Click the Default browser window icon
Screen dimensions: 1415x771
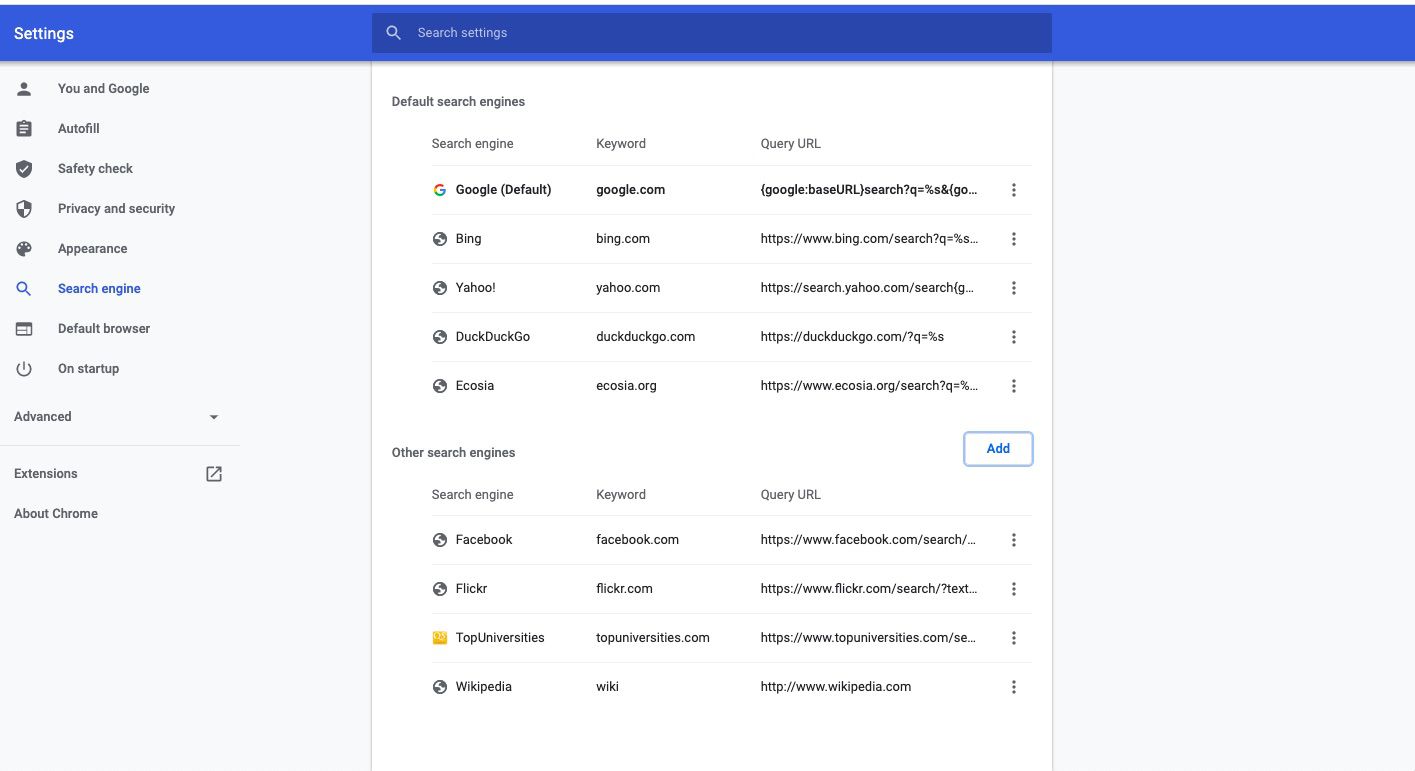click(24, 329)
